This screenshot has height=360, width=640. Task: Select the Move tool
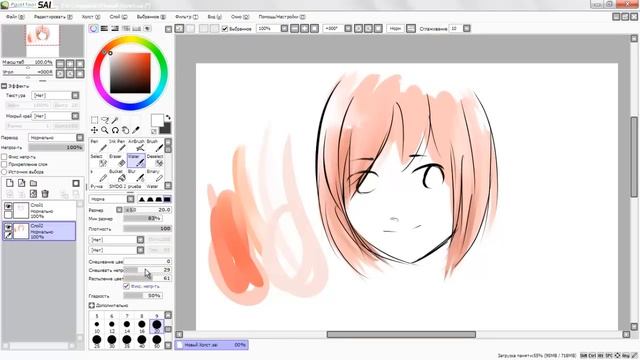[94, 130]
